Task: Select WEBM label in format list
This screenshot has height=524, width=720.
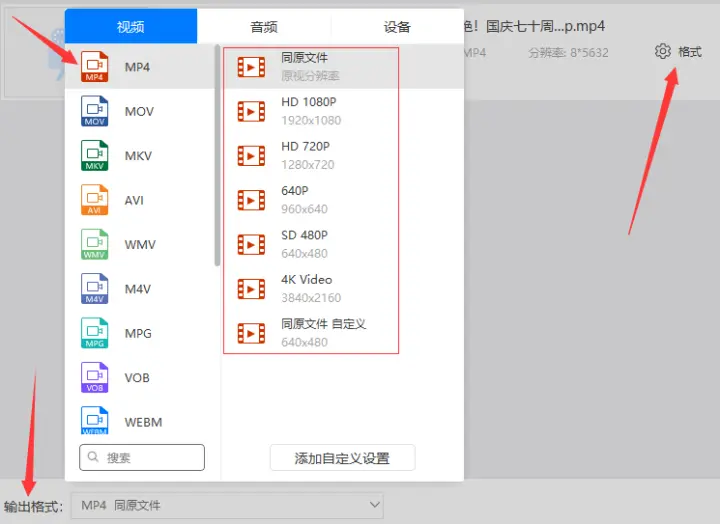Action: 143,422
